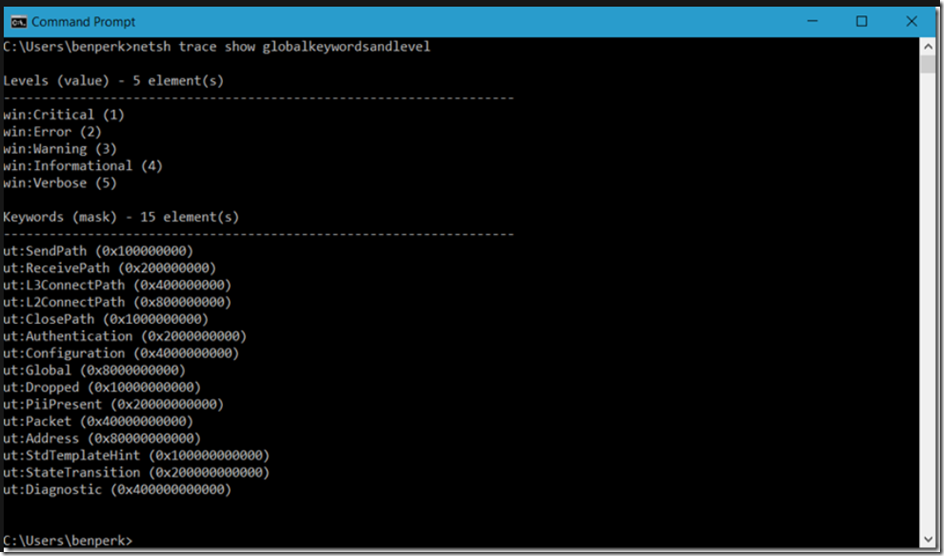
Task: Close the Command Prompt window
Action: (911, 22)
